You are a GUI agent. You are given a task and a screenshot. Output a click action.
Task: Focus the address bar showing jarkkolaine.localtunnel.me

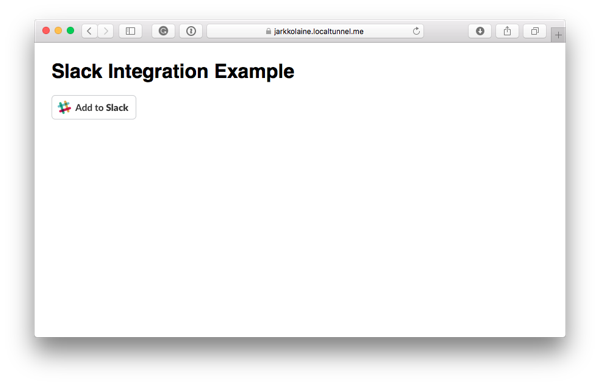point(315,31)
